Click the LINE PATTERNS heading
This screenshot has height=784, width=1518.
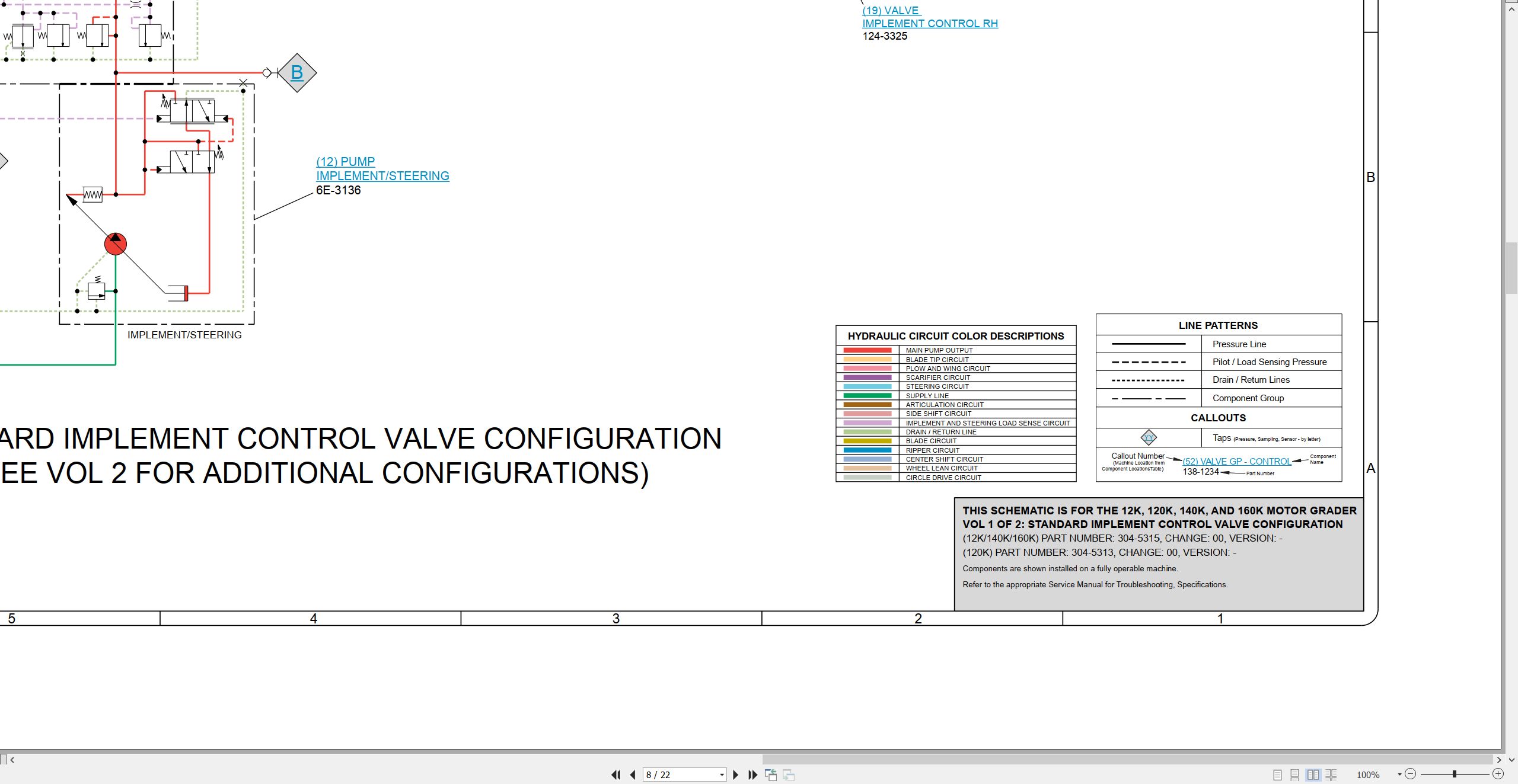pos(1218,325)
